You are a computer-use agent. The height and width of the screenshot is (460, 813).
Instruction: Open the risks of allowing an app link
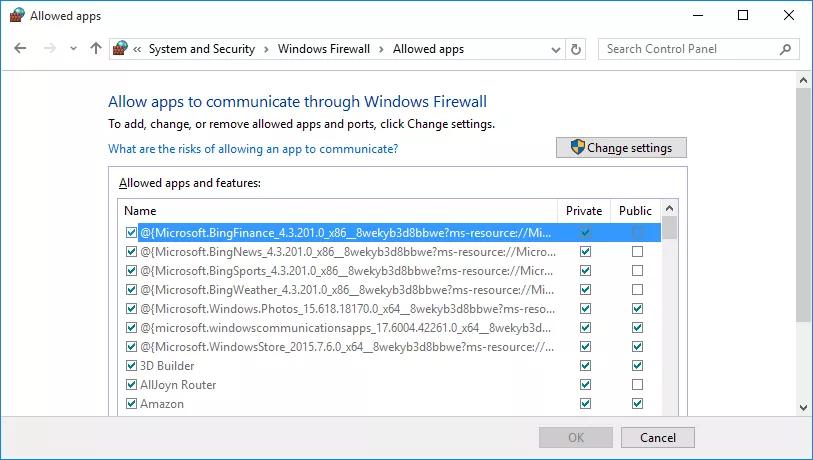253,149
